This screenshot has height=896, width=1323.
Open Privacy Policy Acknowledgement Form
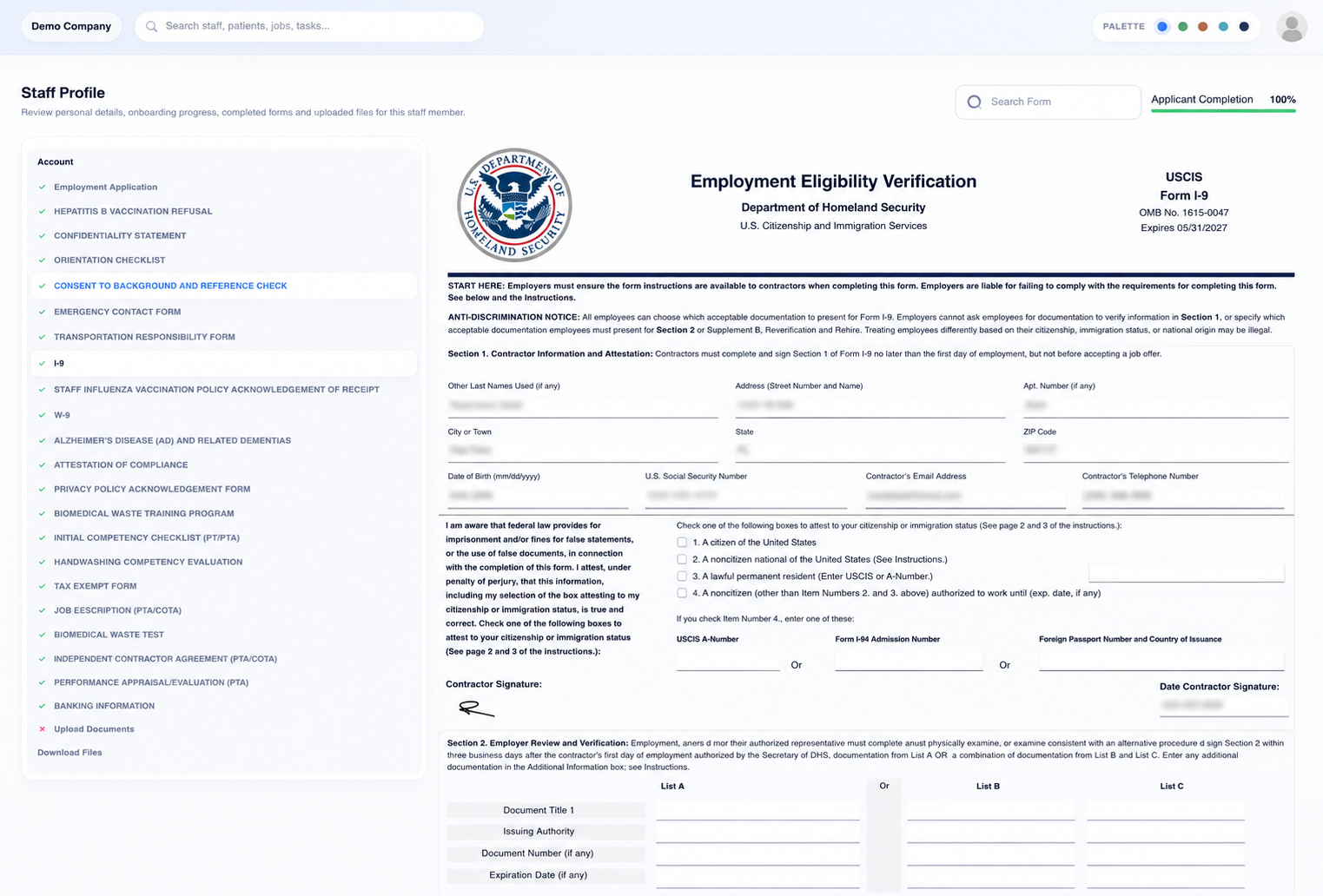pyautogui.click(x=152, y=489)
